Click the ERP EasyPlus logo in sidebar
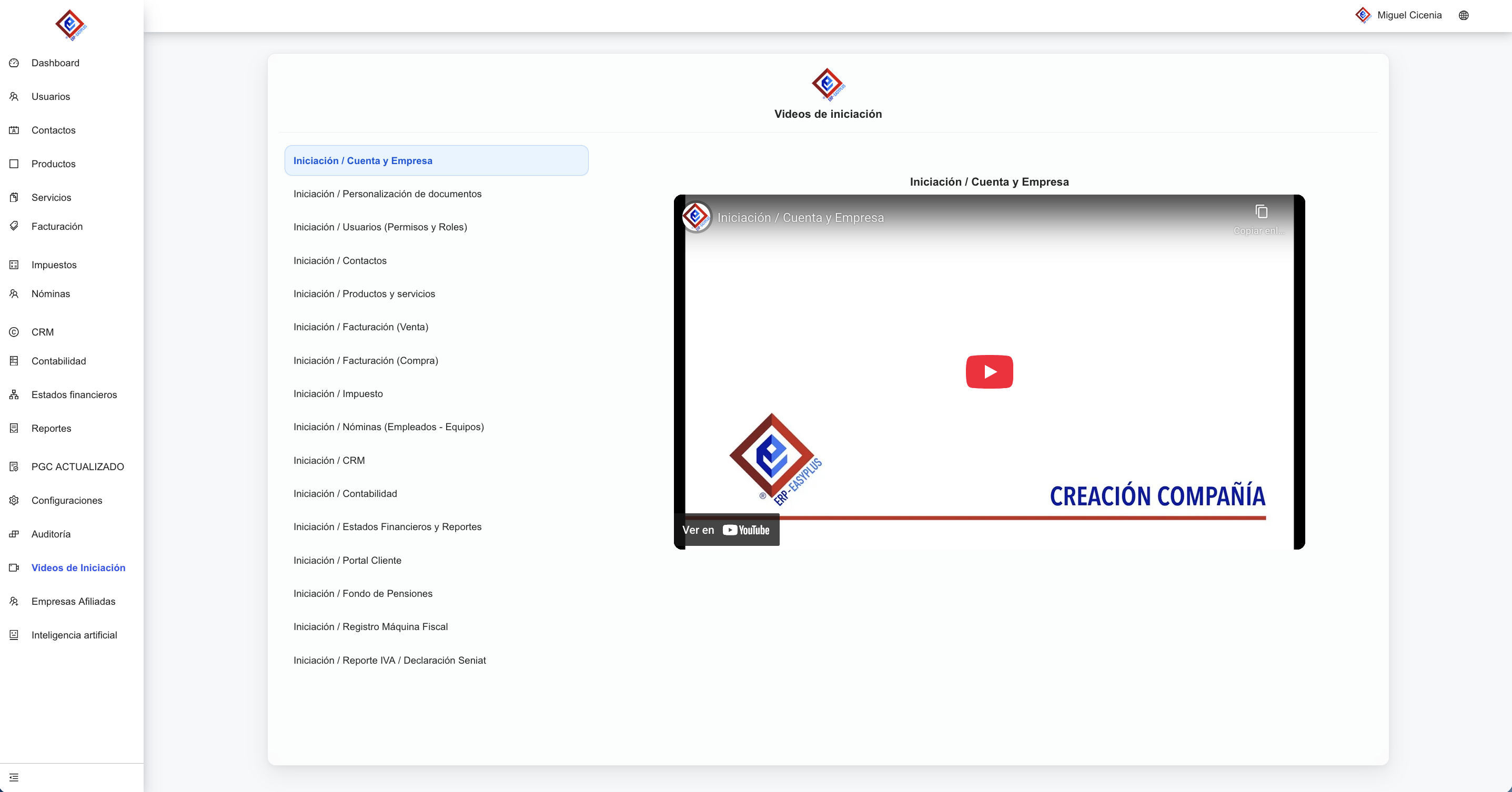1512x792 pixels. coord(70,25)
